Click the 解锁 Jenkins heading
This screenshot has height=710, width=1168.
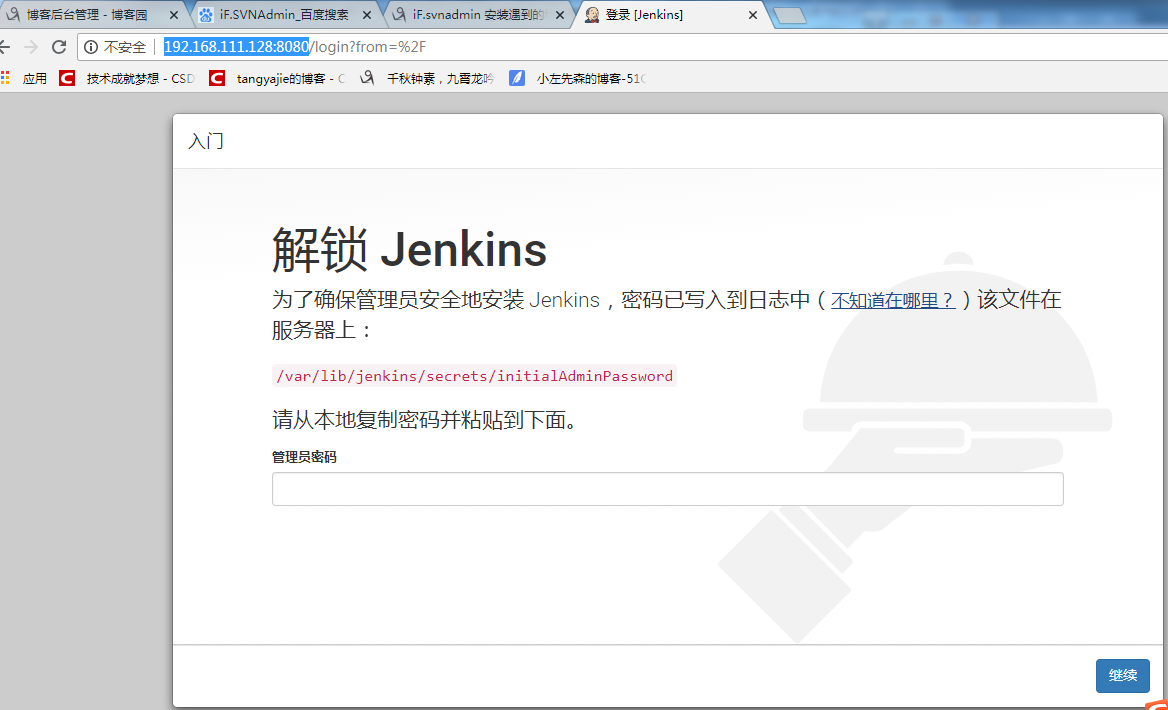(x=409, y=250)
